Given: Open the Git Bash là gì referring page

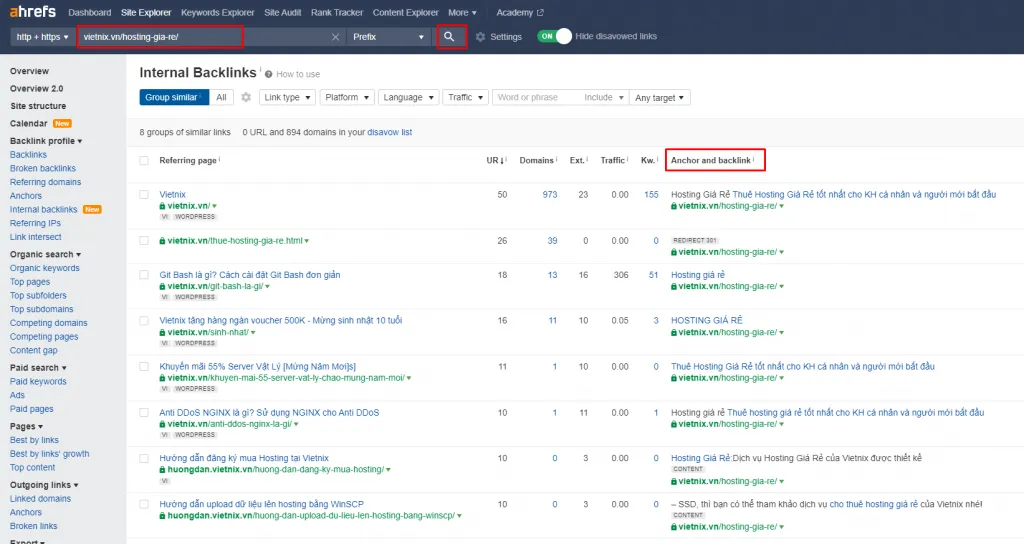Looking at the screenshot, I should click(249, 275).
